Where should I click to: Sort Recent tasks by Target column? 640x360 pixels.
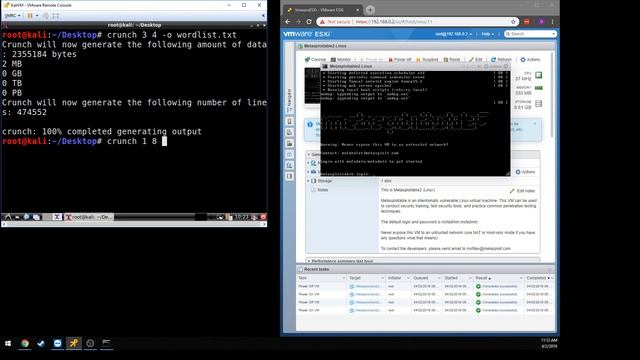point(366,278)
